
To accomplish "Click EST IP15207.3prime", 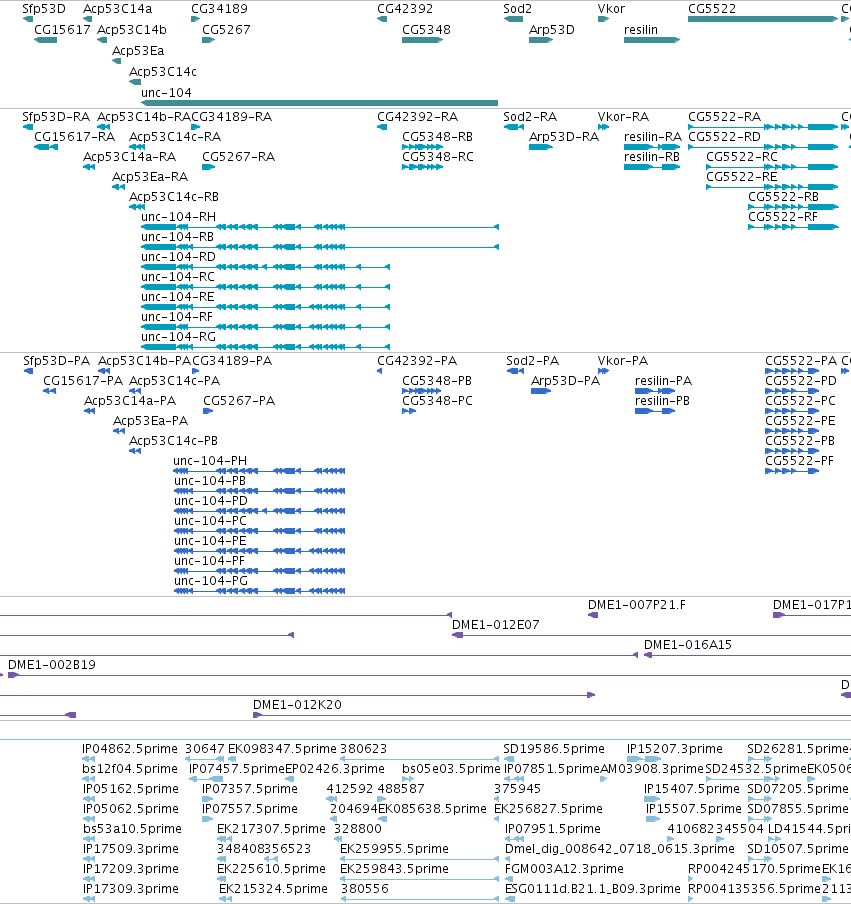I will tap(675, 749).
